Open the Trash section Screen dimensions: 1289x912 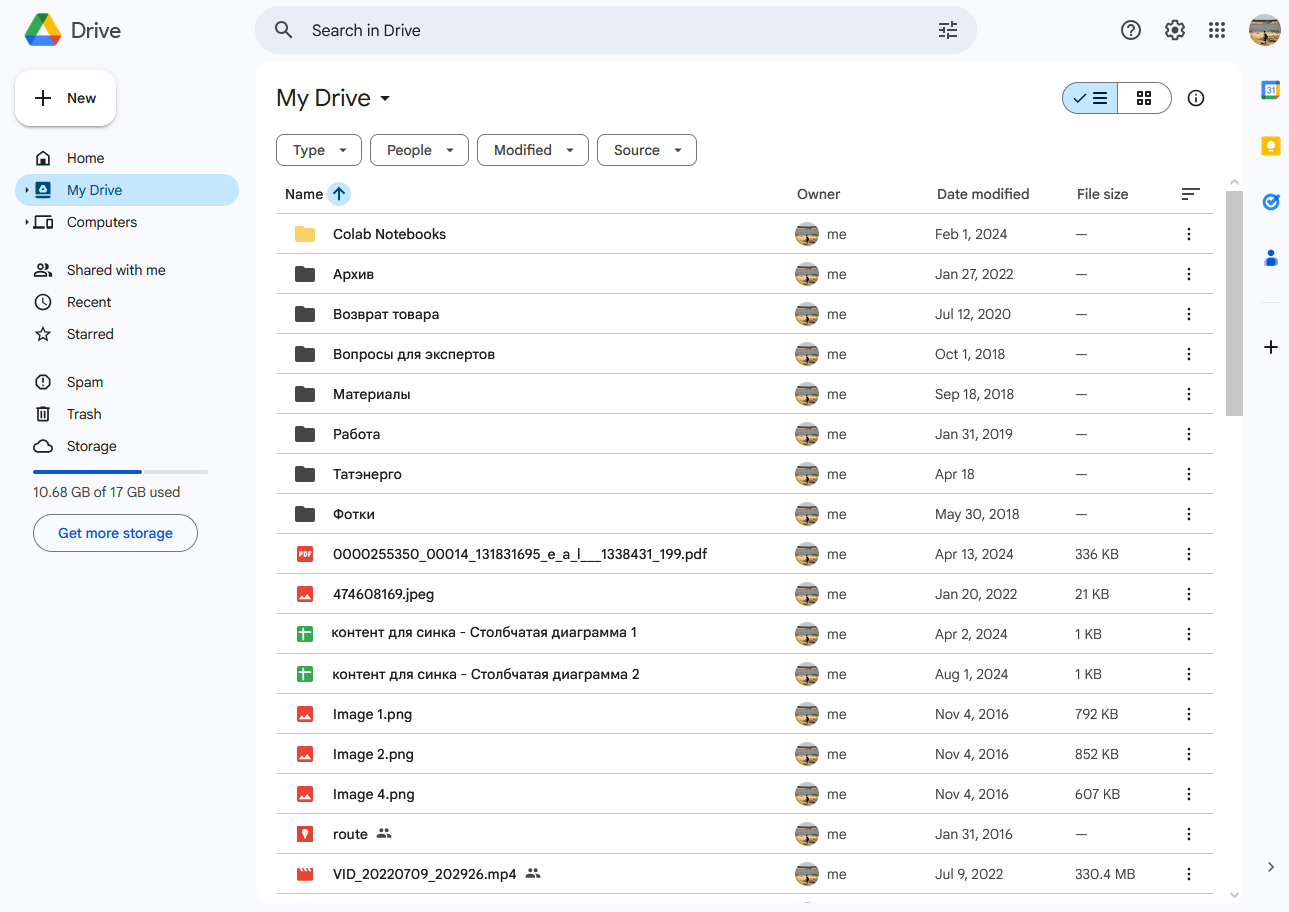click(84, 414)
